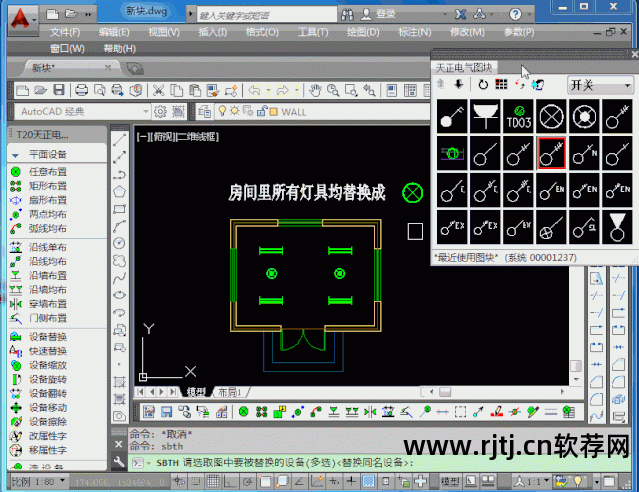
Task: Open the 文件(F) menu
Action: pos(65,32)
